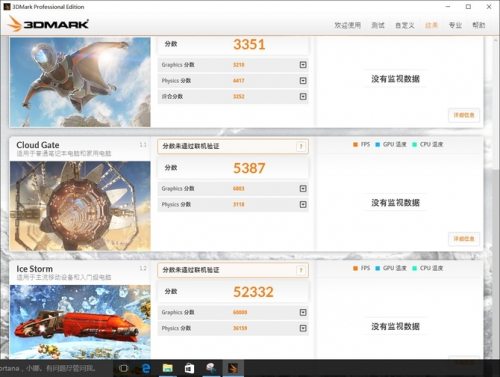The height and width of the screenshot is (377, 500).
Task: Expand the Graphics score row showing 3210
Action: click(303, 65)
